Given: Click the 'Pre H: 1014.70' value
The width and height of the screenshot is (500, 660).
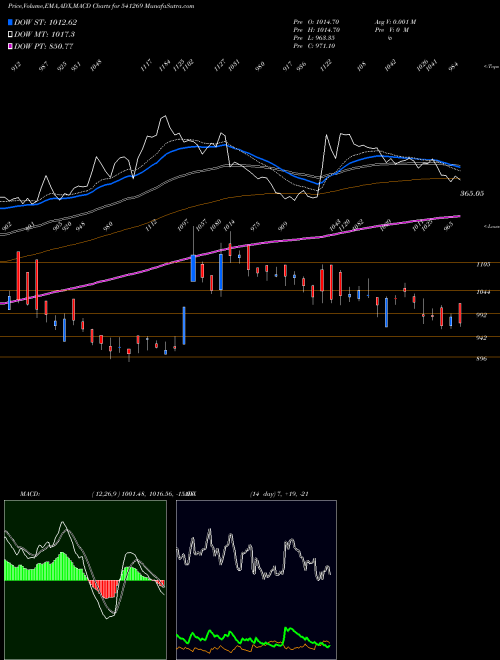Looking at the screenshot, I should (x=316, y=30).
